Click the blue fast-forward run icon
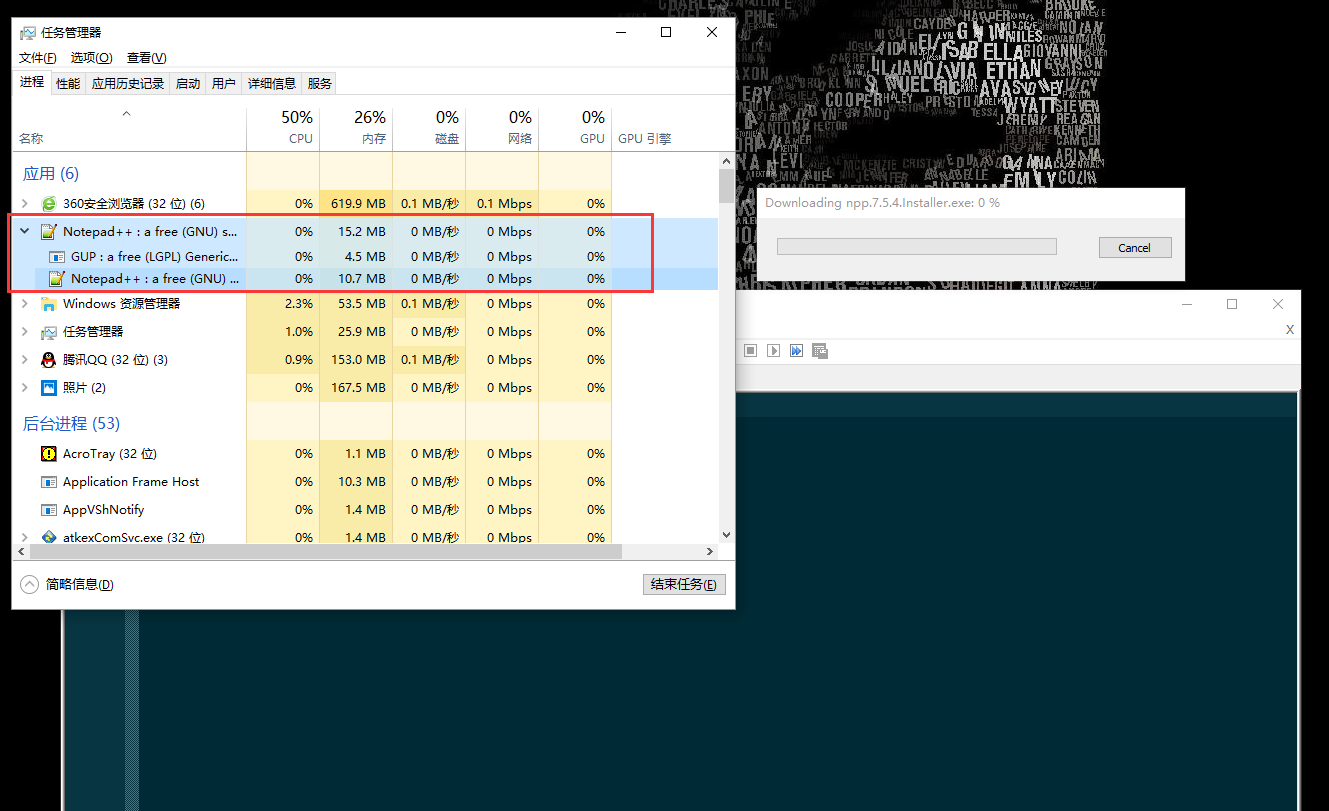Screen dimensions: 1329x811 click(x=796, y=350)
